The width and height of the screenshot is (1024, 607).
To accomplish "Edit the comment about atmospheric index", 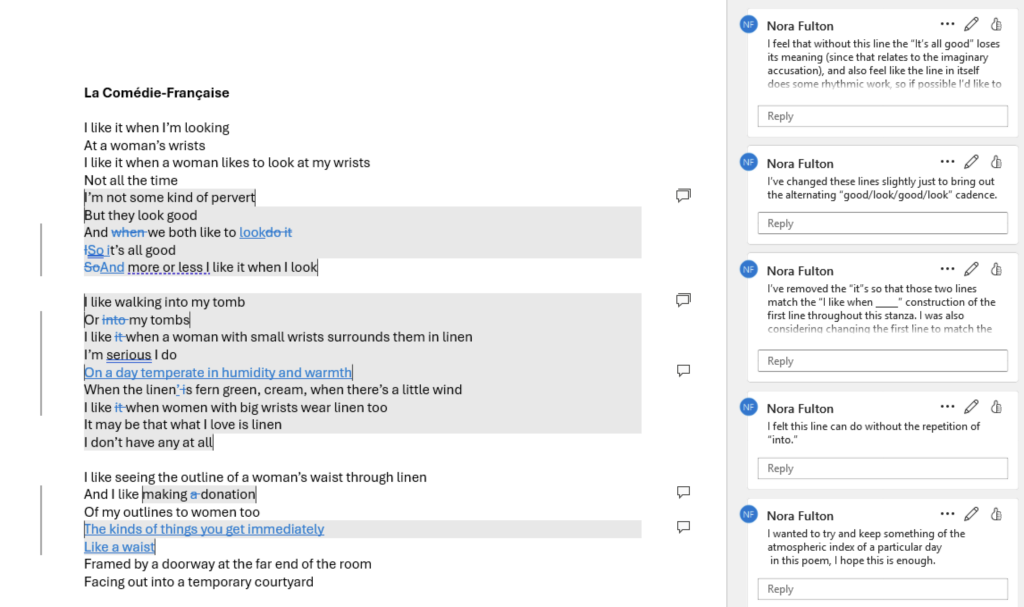I will [971, 514].
